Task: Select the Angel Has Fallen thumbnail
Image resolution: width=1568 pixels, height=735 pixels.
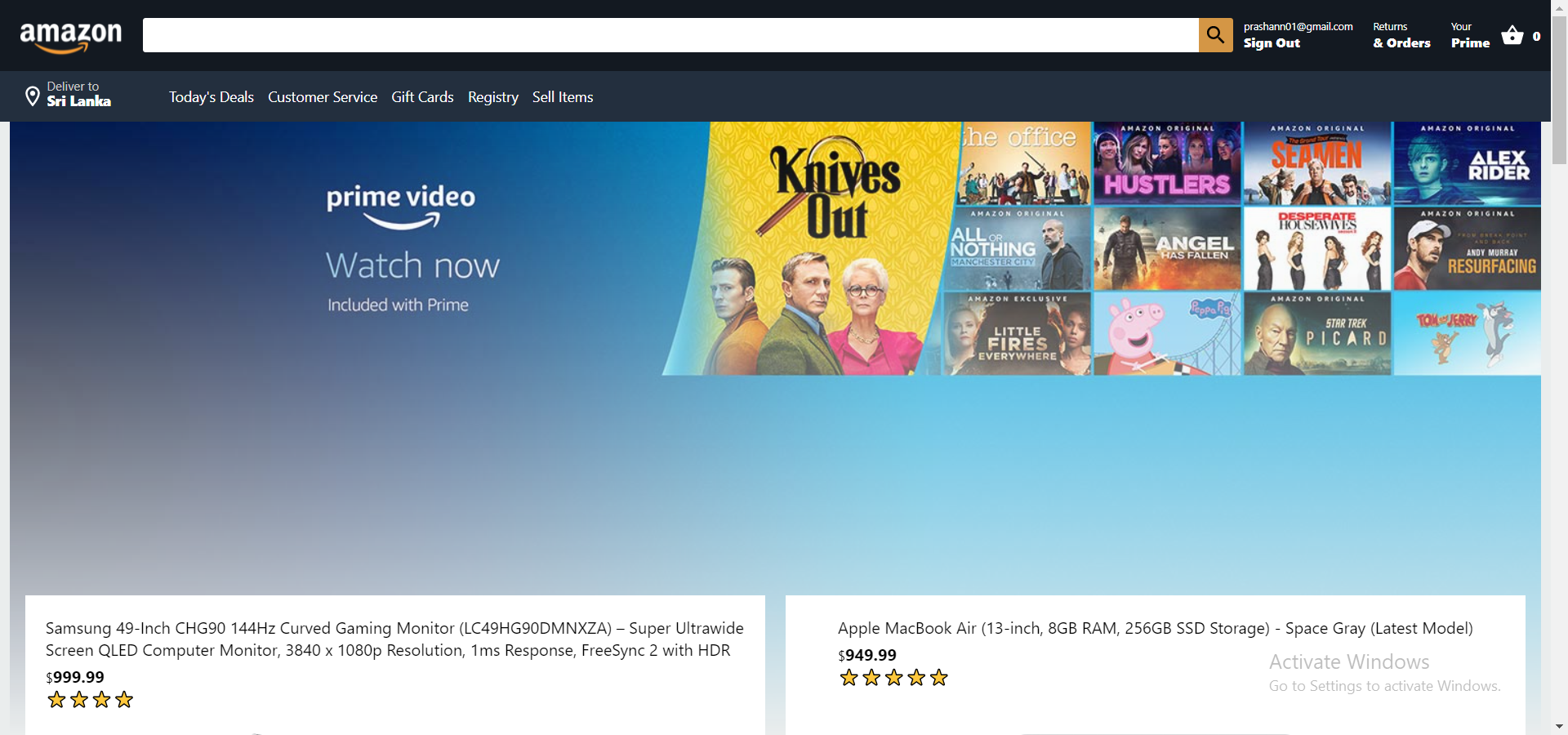Action: pos(1167,249)
